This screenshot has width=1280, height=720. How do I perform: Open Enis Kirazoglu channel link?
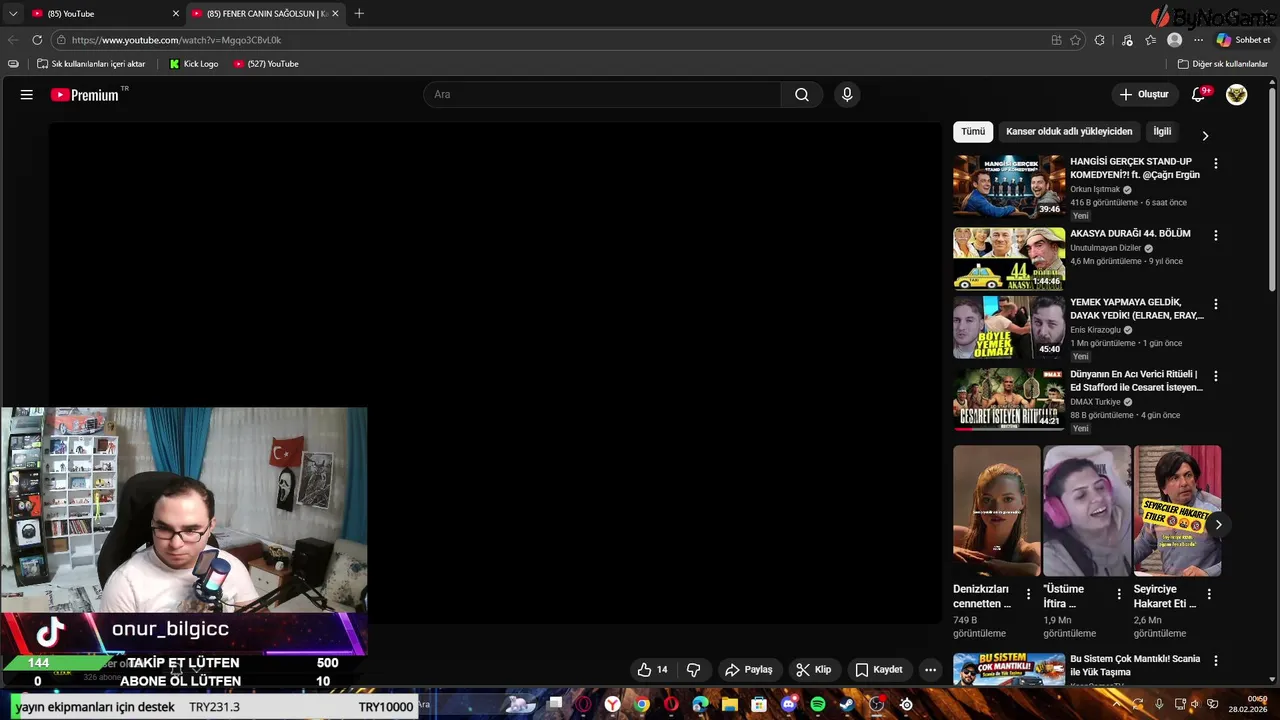pos(1095,330)
